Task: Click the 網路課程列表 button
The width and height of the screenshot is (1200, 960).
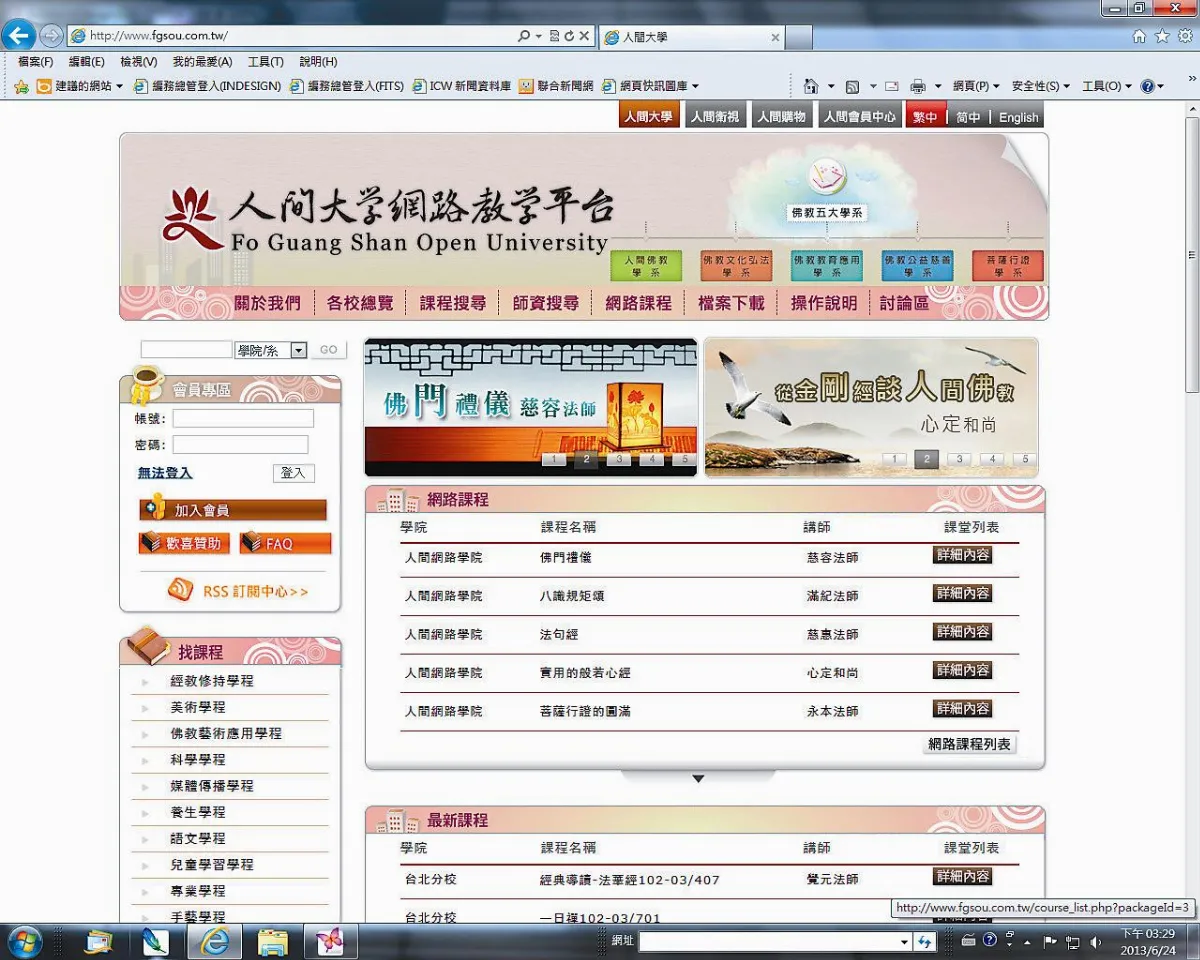Action: (969, 744)
